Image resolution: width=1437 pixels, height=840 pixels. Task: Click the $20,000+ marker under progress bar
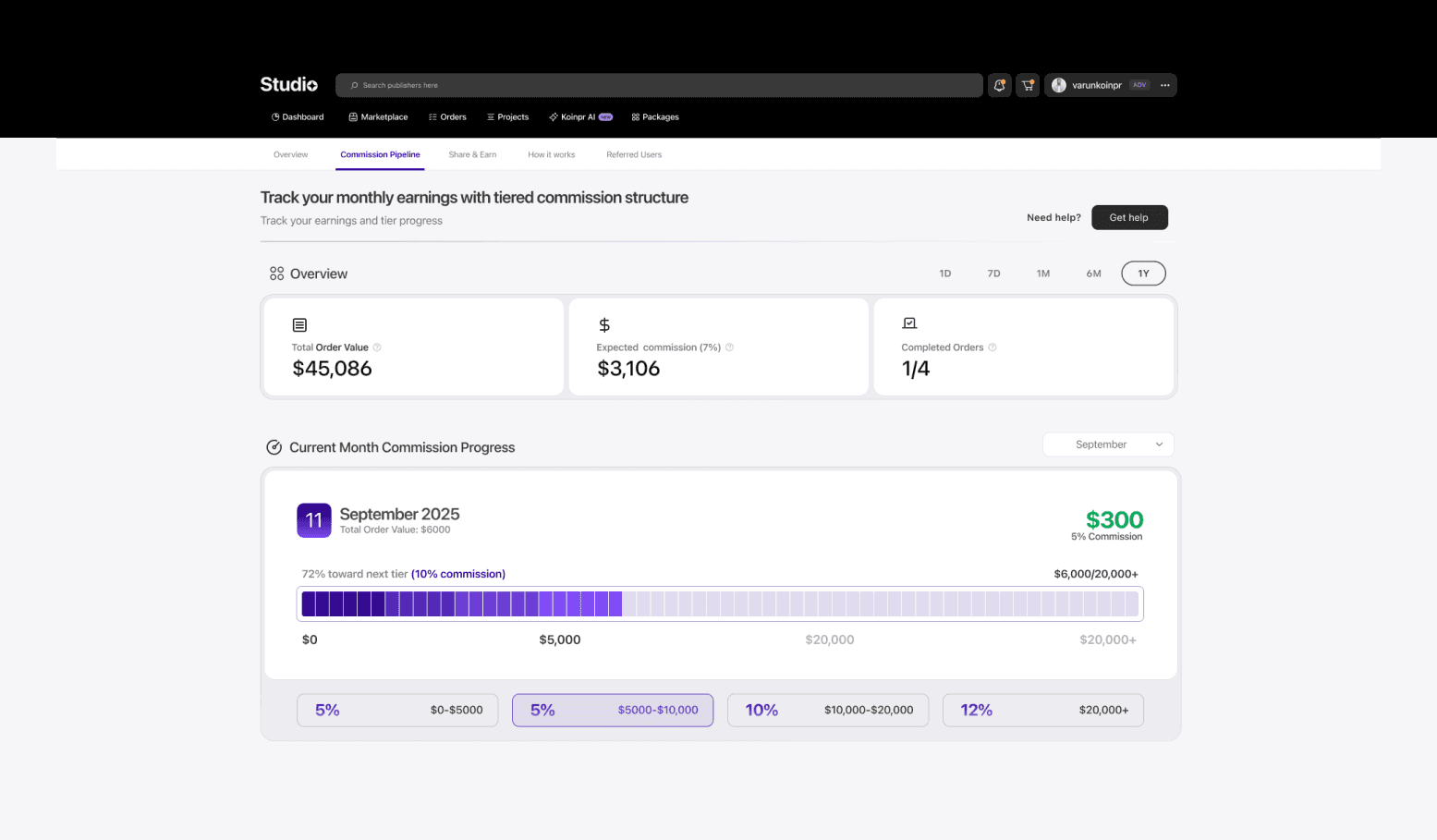click(x=1108, y=639)
